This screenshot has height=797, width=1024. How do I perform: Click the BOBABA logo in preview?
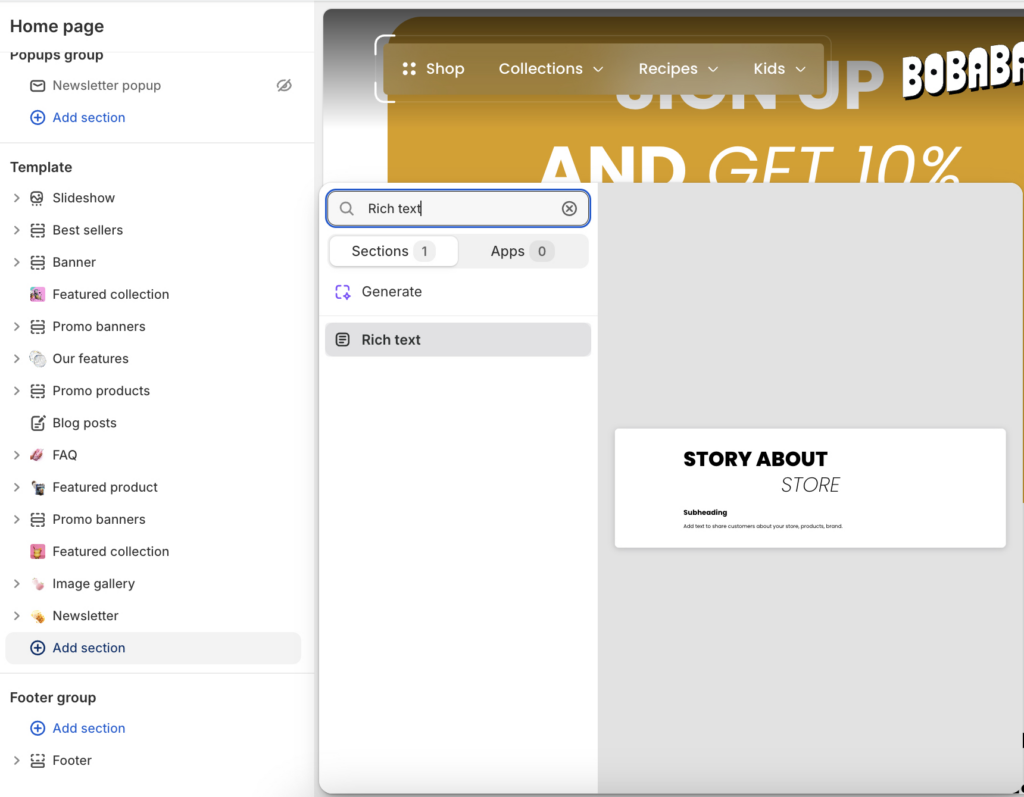tap(963, 71)
